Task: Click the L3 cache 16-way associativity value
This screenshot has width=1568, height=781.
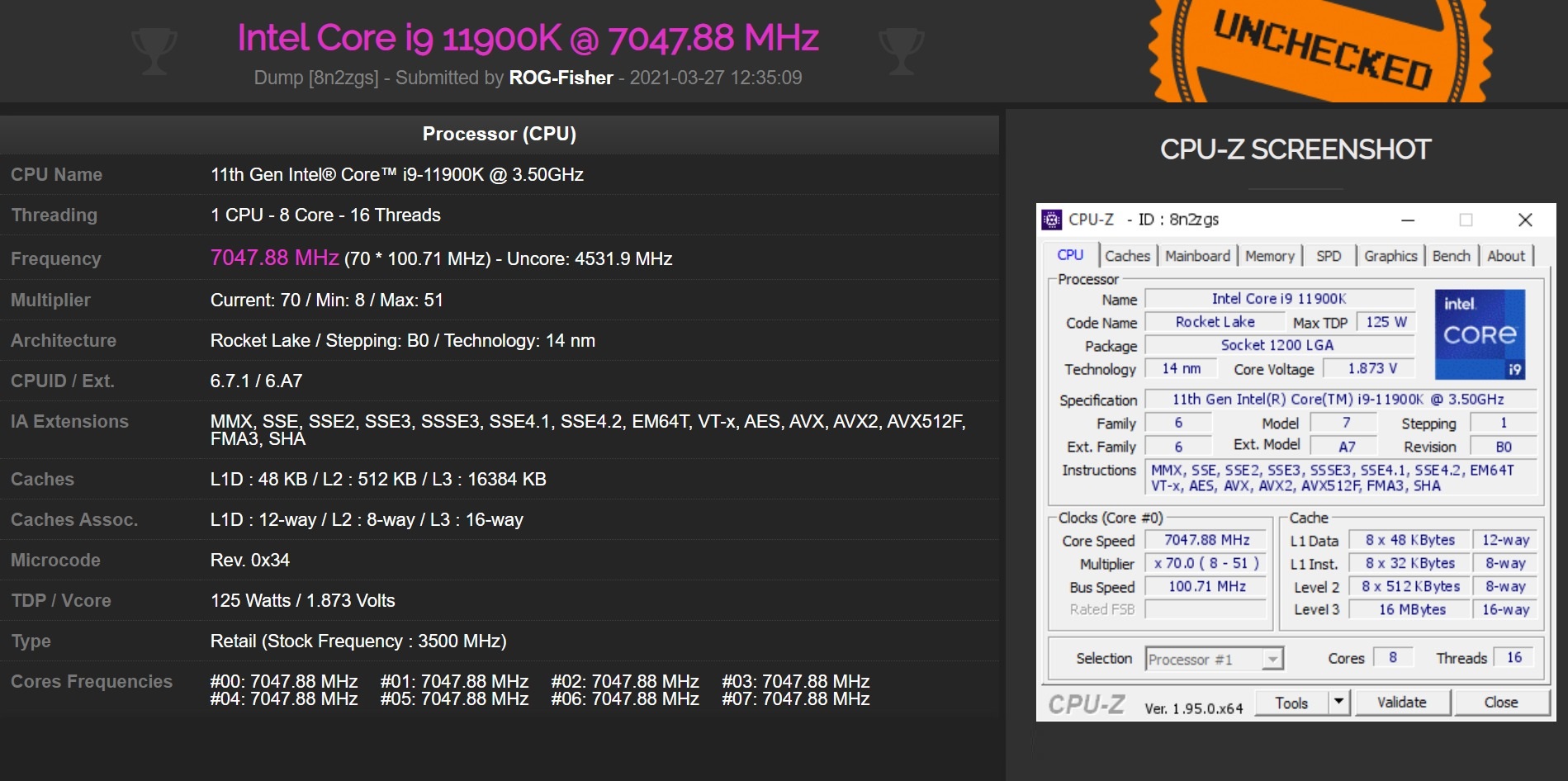Action: click(x=1505, y=609)
